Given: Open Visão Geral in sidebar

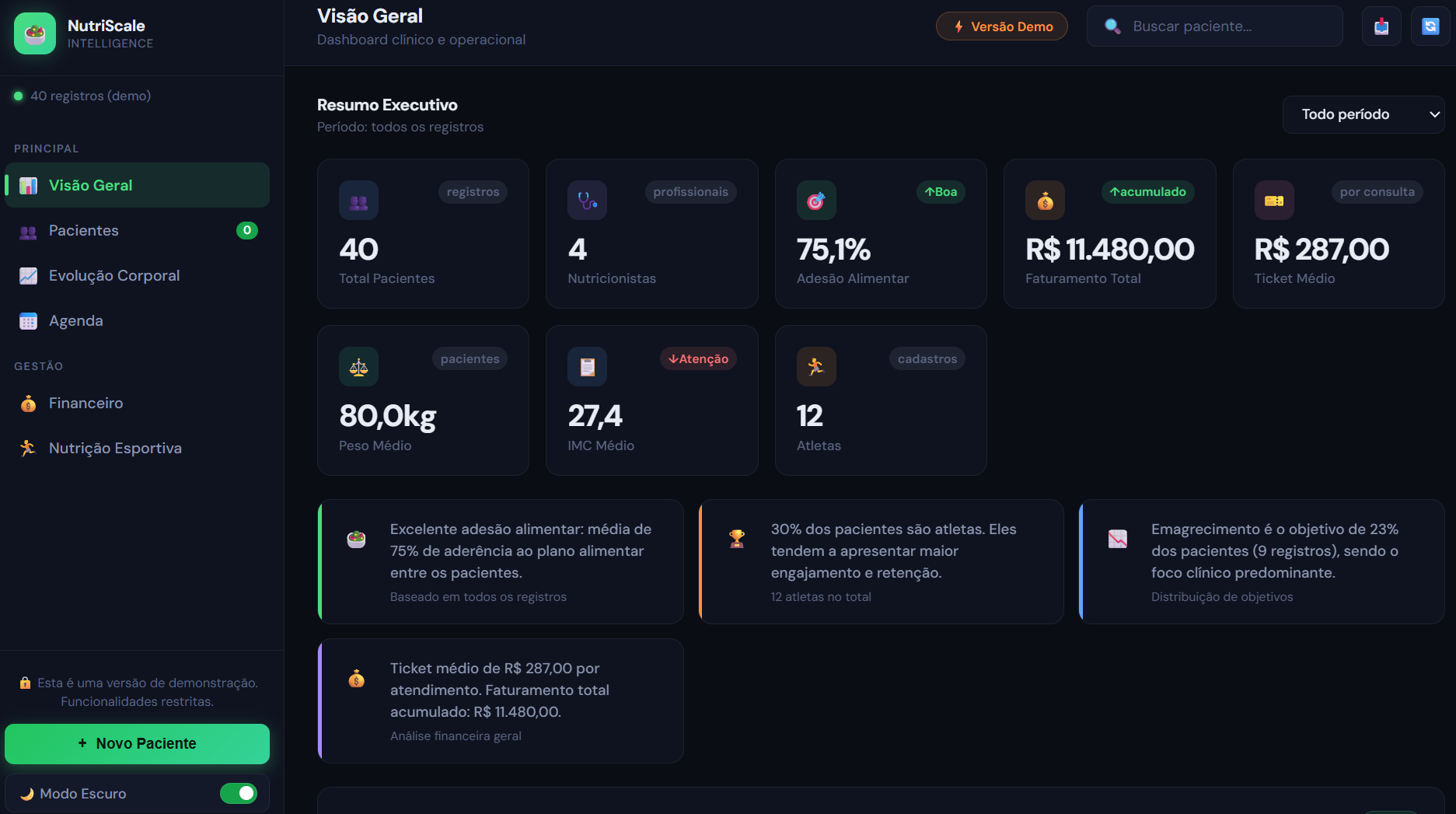Looking at the screenshot, I should coord(138,185).
